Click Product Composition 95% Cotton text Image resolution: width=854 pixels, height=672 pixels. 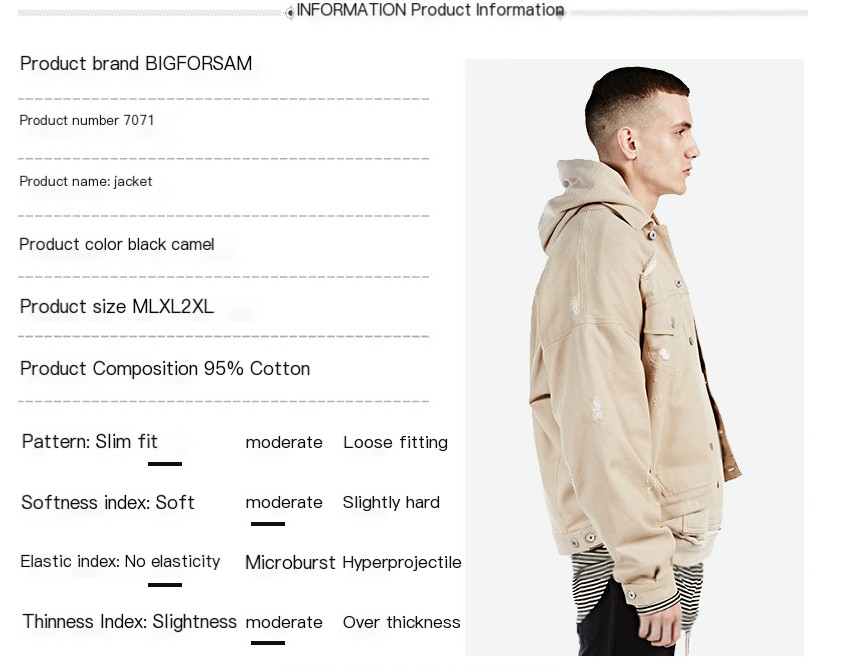click(165, 369)
